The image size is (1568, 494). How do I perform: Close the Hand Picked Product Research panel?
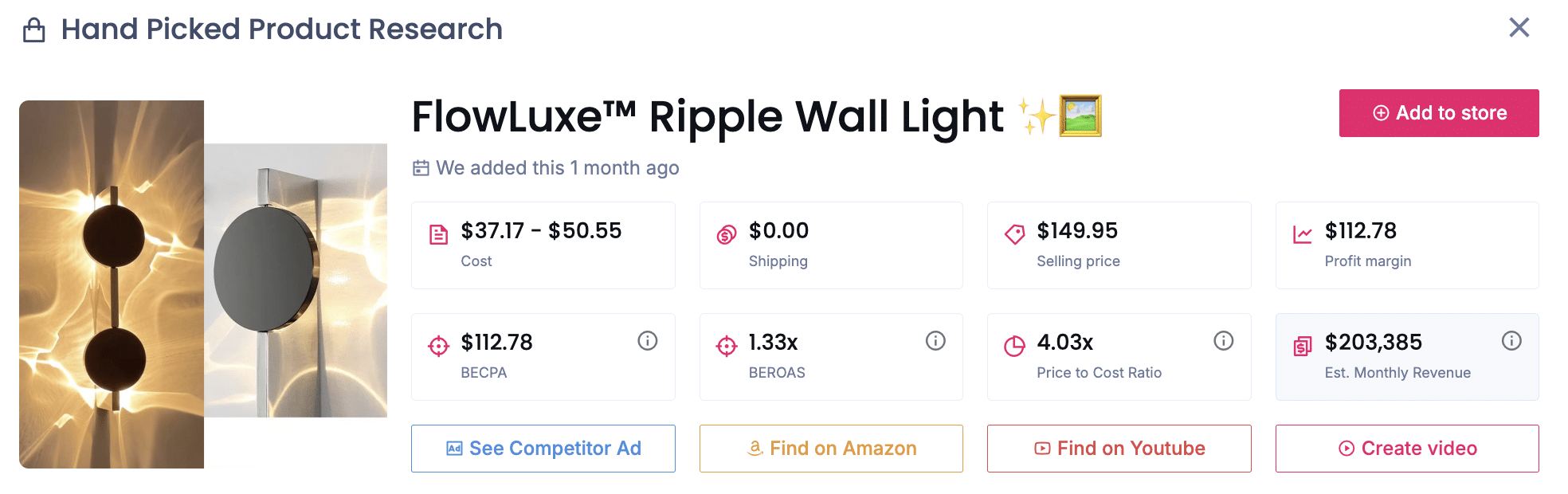pos(1519,27)
